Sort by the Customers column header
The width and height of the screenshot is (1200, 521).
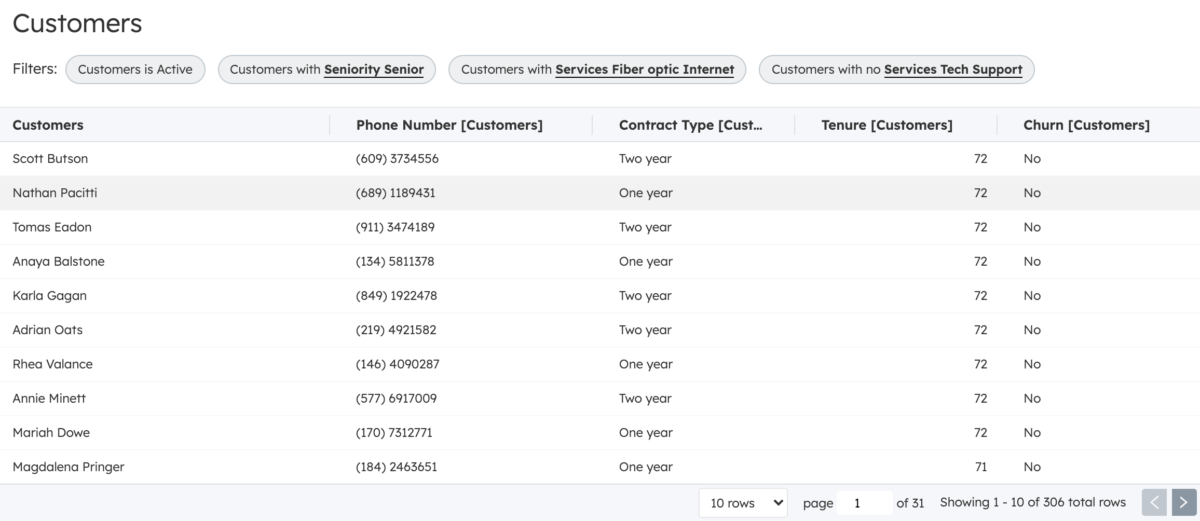coord(48,125)
